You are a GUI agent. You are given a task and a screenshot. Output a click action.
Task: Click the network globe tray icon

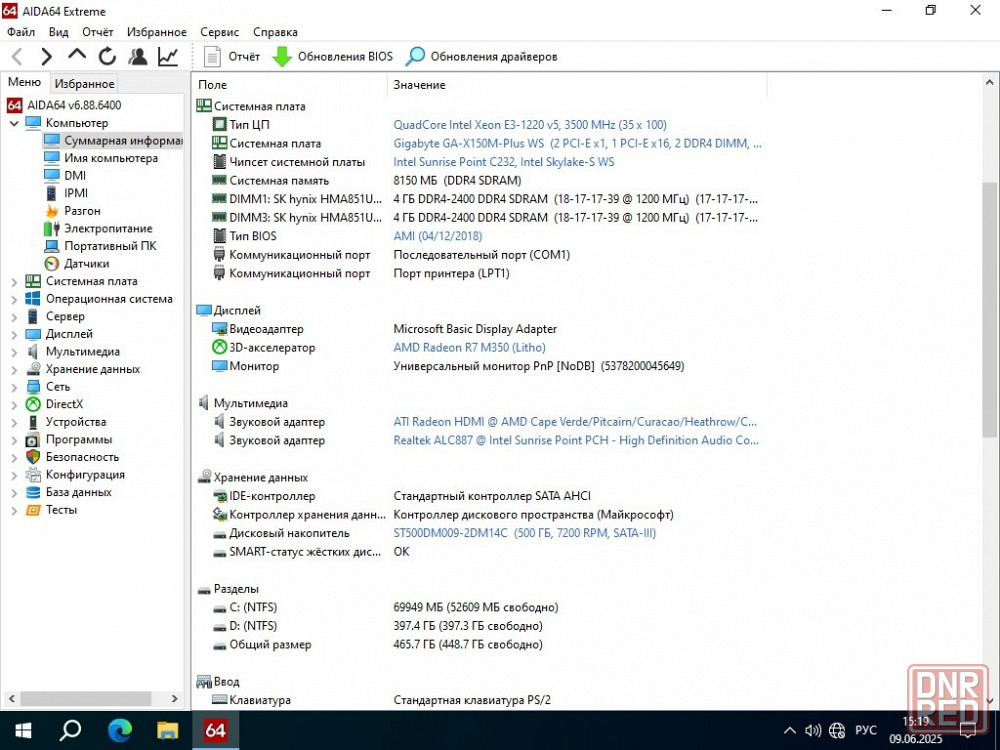(837, 731)
